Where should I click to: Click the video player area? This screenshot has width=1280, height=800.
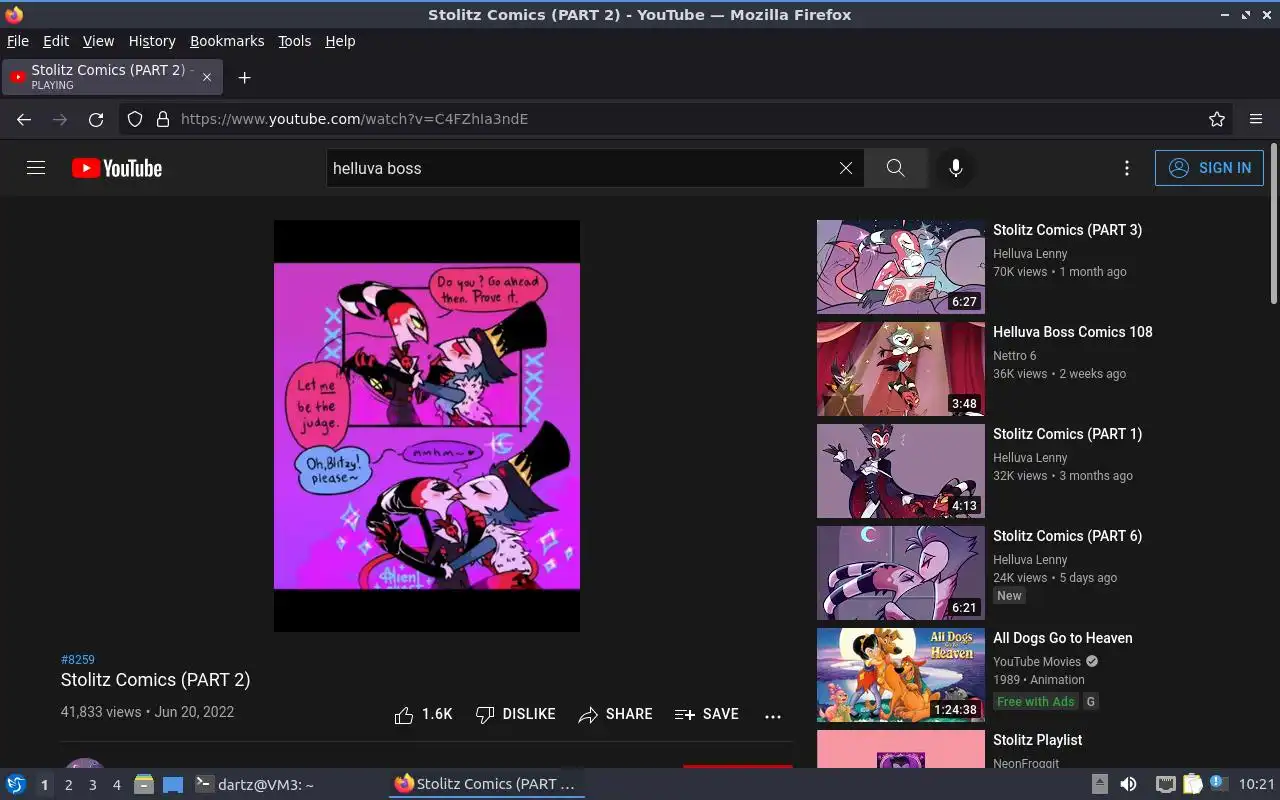pyautogui.click(x=427, y=426)
